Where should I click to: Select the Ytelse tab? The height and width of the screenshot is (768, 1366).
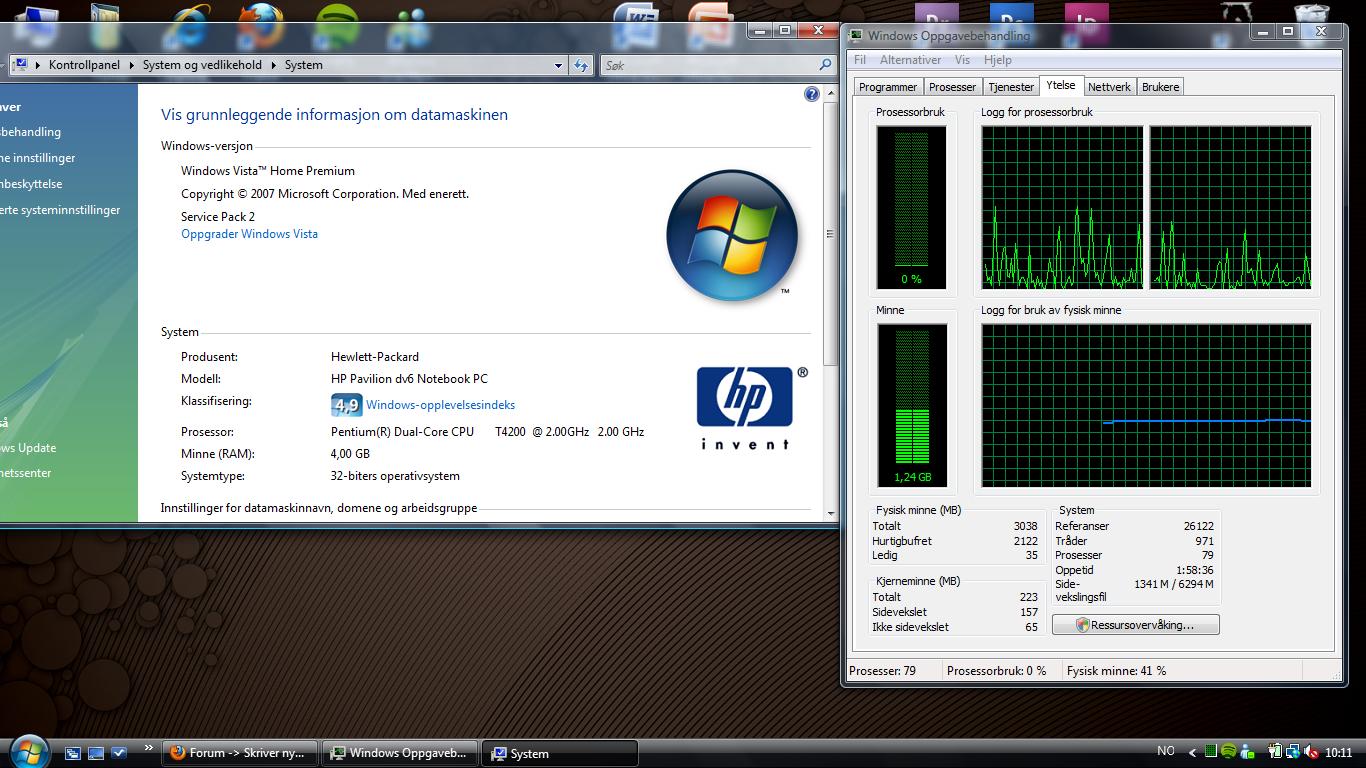(x=1061, y=85)
